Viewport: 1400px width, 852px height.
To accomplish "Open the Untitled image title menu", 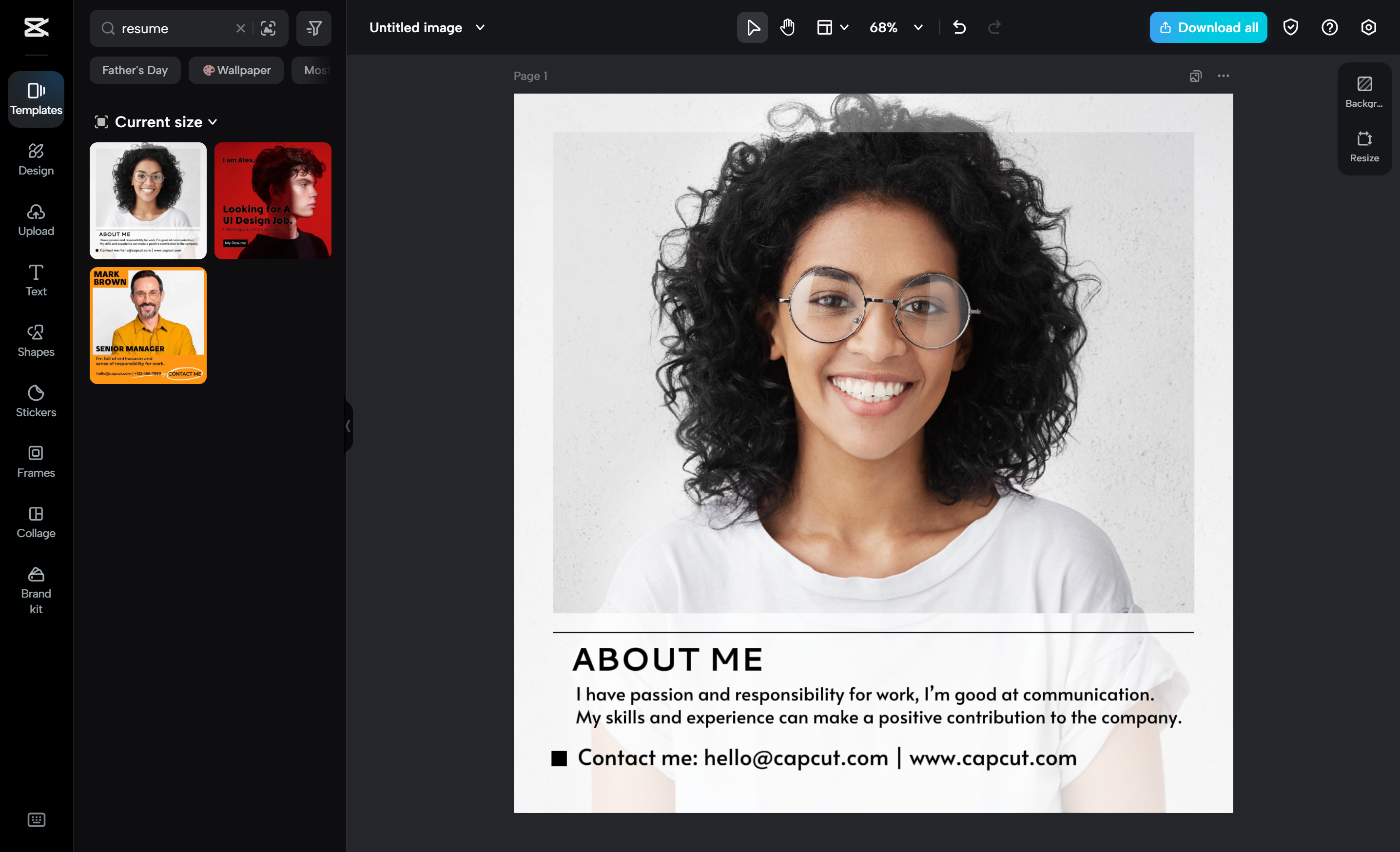I will point(480,27).
